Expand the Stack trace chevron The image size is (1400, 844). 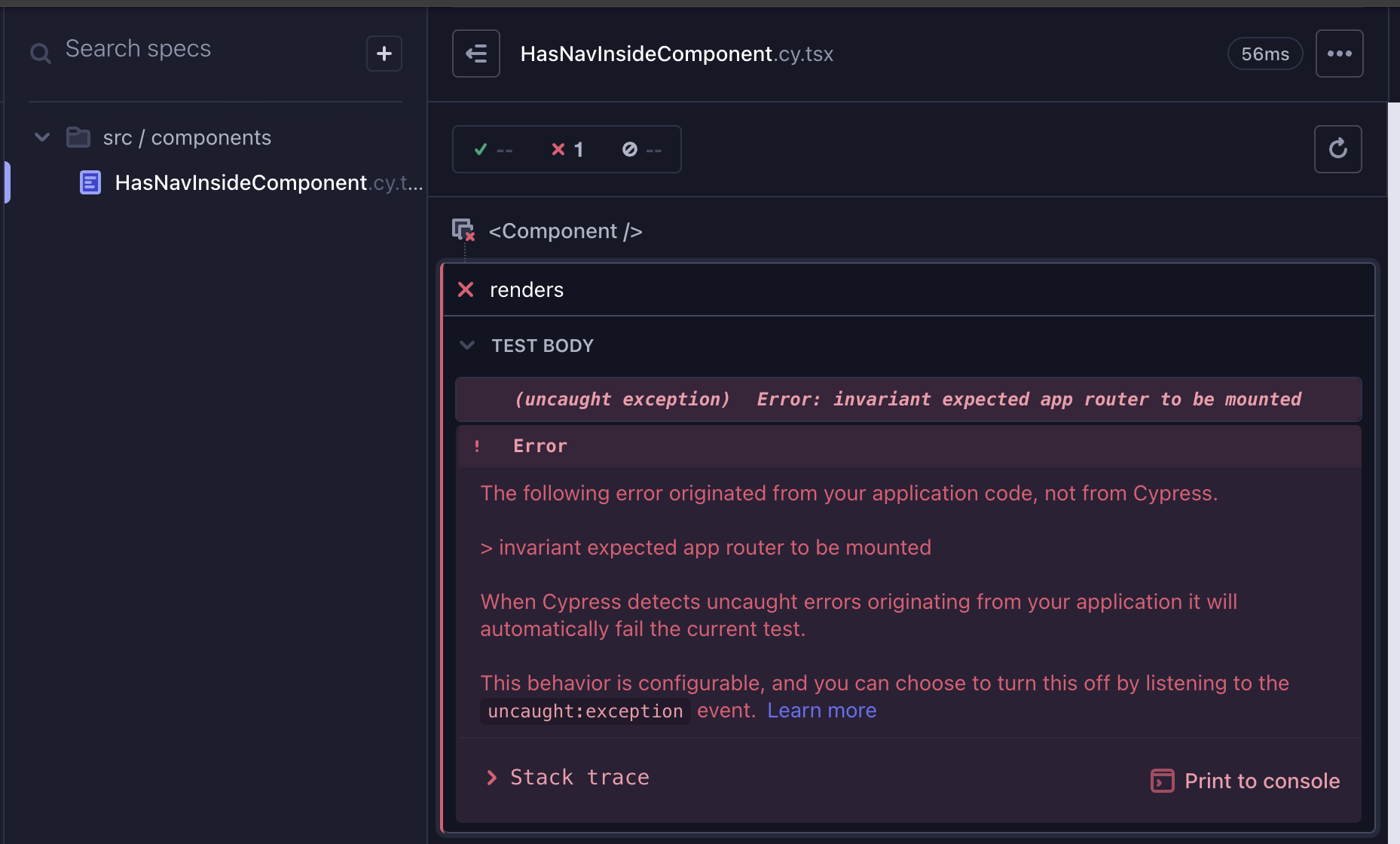(x=492, y=778)
